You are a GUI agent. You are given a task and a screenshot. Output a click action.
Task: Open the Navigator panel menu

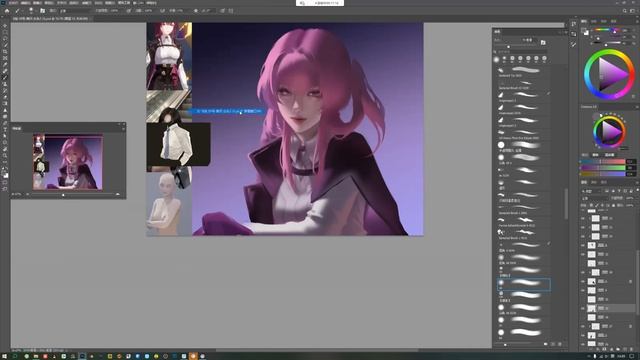[x=123, y=128]
